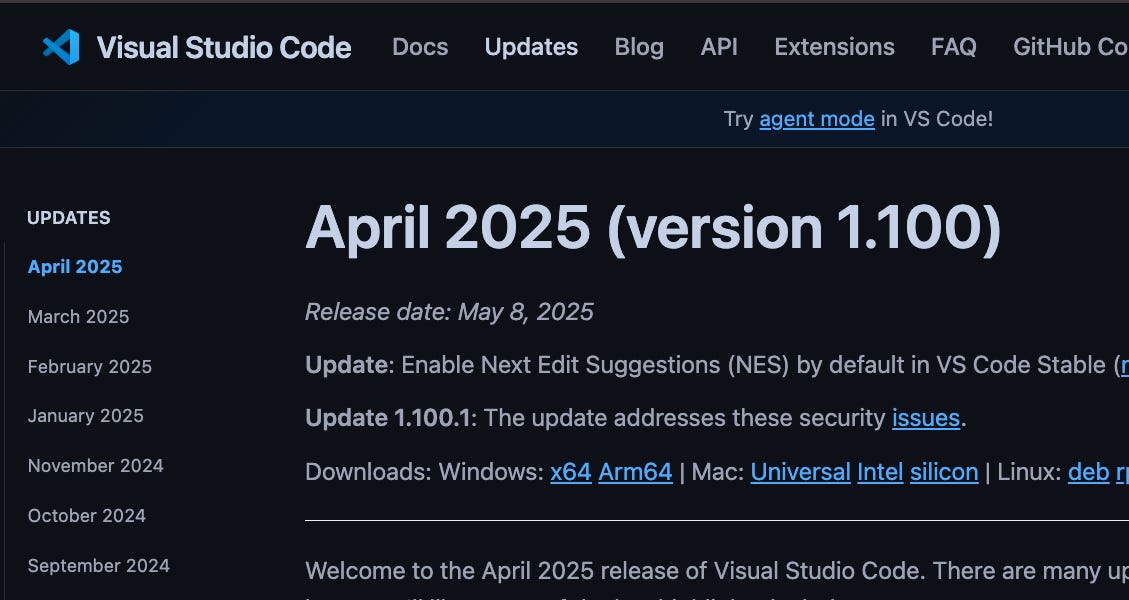Click the Visual Studio Code logo icon

(x=58, y=46)
